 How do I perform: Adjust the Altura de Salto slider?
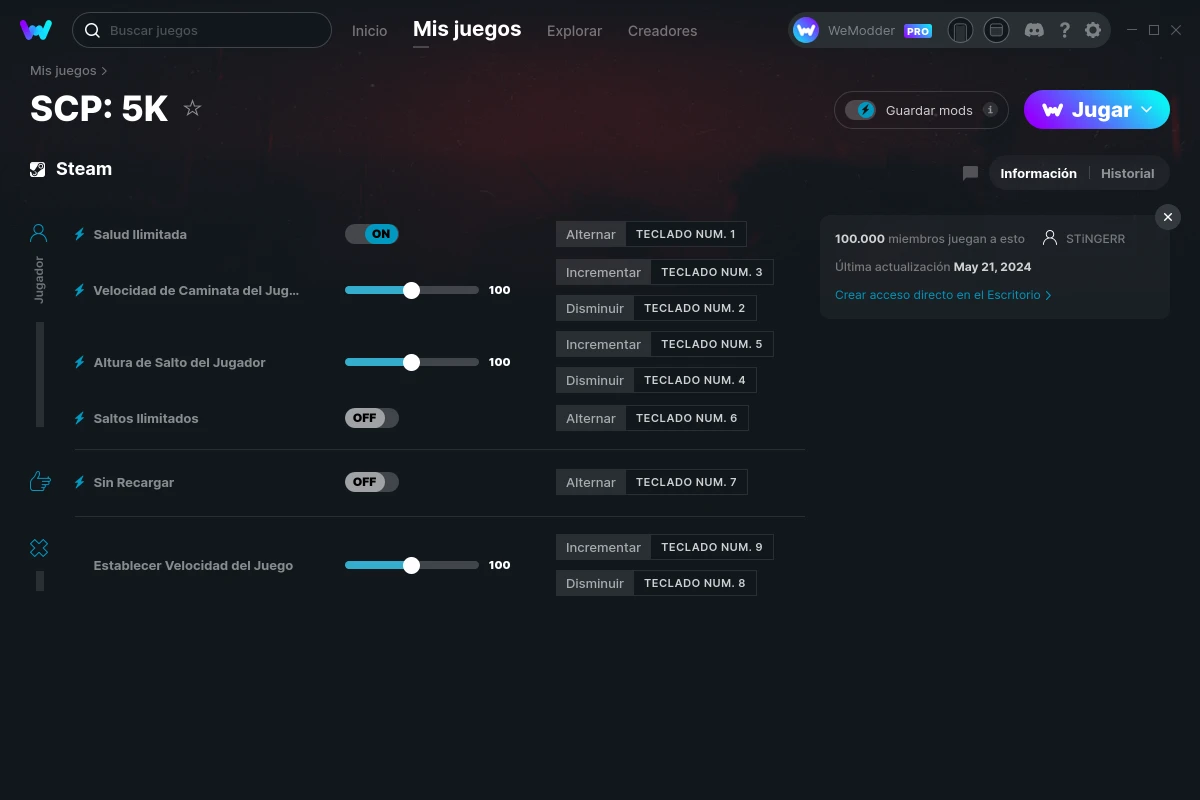411,362
